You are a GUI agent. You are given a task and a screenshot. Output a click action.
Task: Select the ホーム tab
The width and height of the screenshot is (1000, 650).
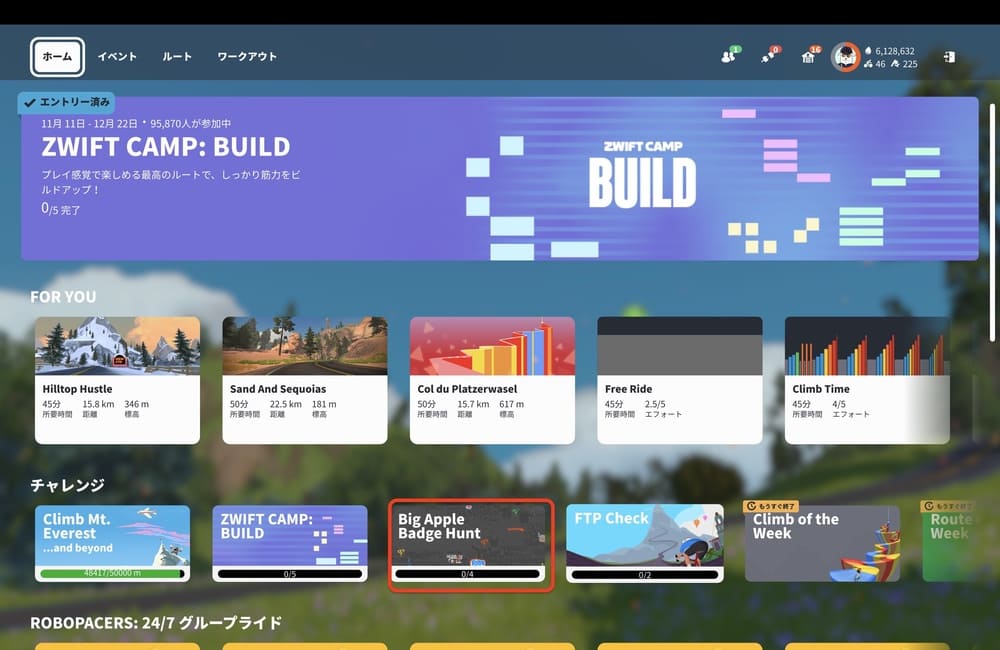pos(57,57)
